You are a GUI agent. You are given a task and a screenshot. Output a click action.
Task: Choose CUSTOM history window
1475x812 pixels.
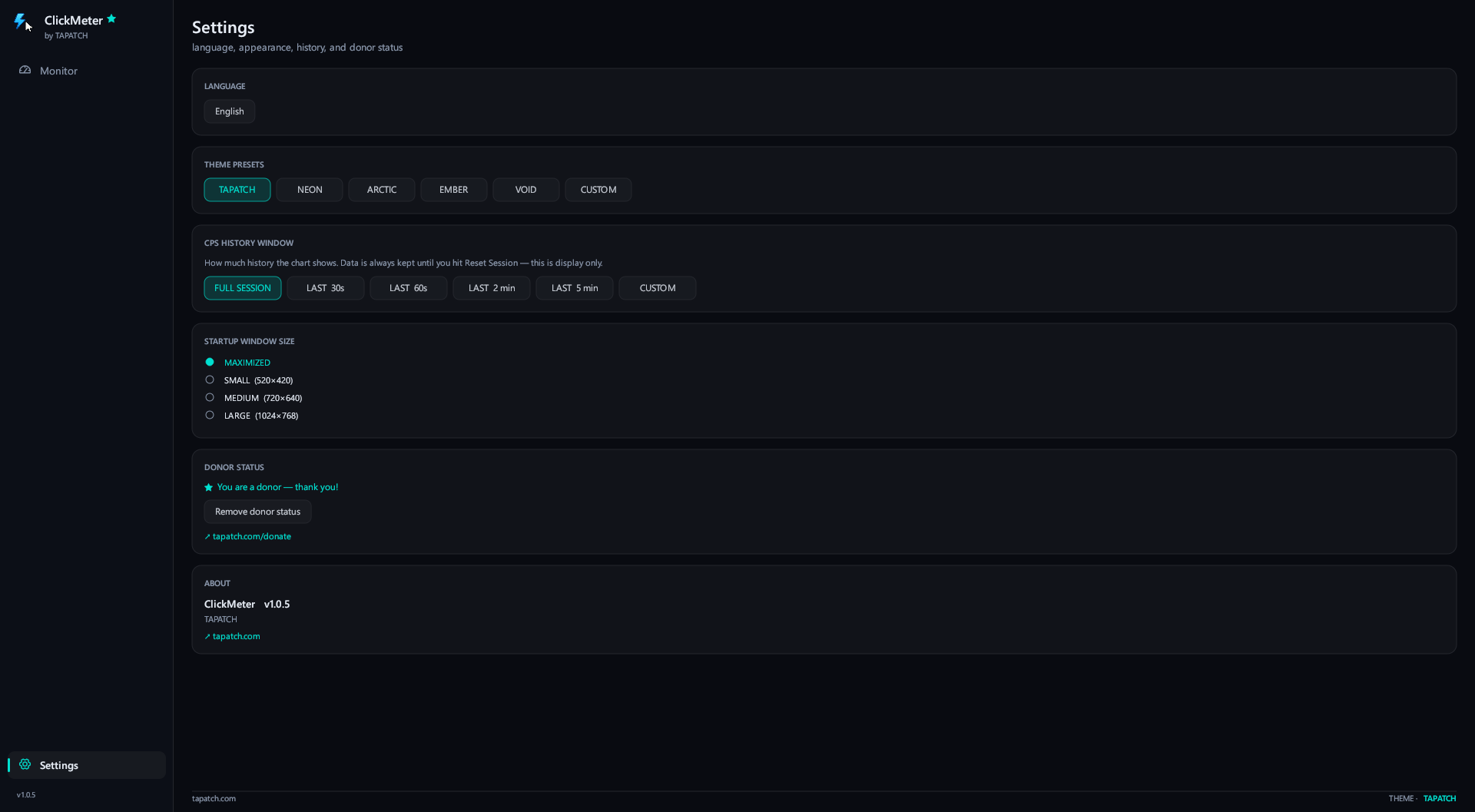tap(658, 288)
